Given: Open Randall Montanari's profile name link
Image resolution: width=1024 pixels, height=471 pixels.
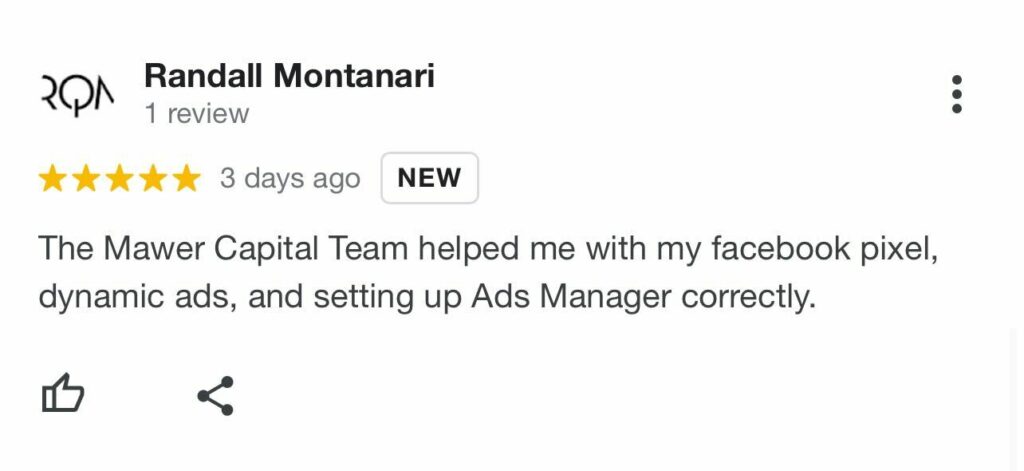Looking at the screenshot, I should [289, 75].
